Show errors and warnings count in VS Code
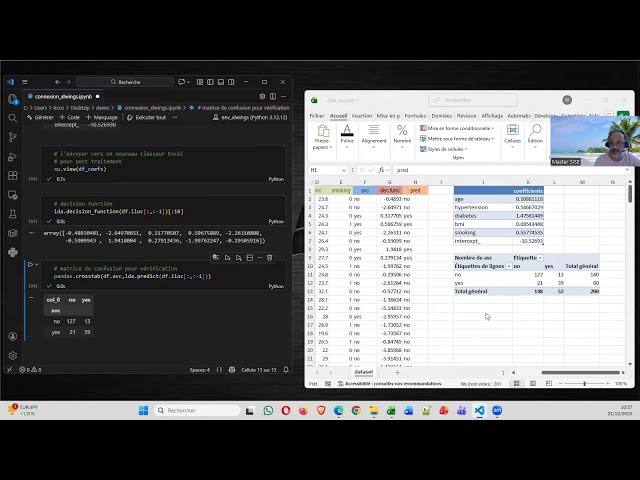 click(x=30, y=370)
